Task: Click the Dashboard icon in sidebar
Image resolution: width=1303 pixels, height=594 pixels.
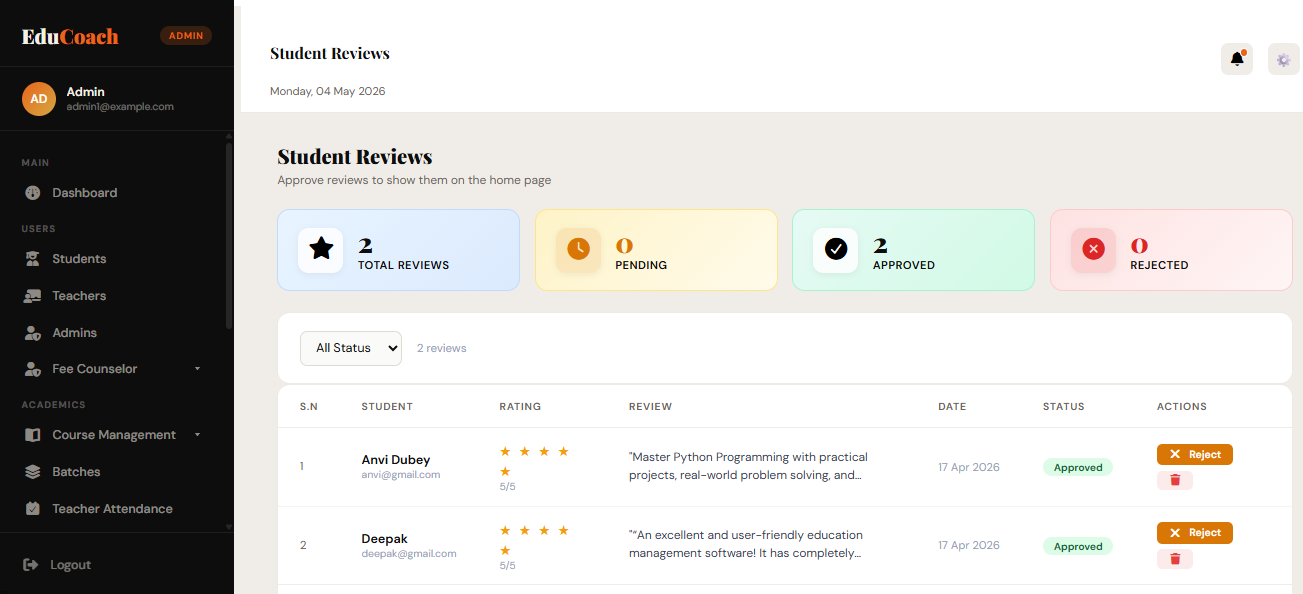Action: pyautogui.click(x=33, y=193)
